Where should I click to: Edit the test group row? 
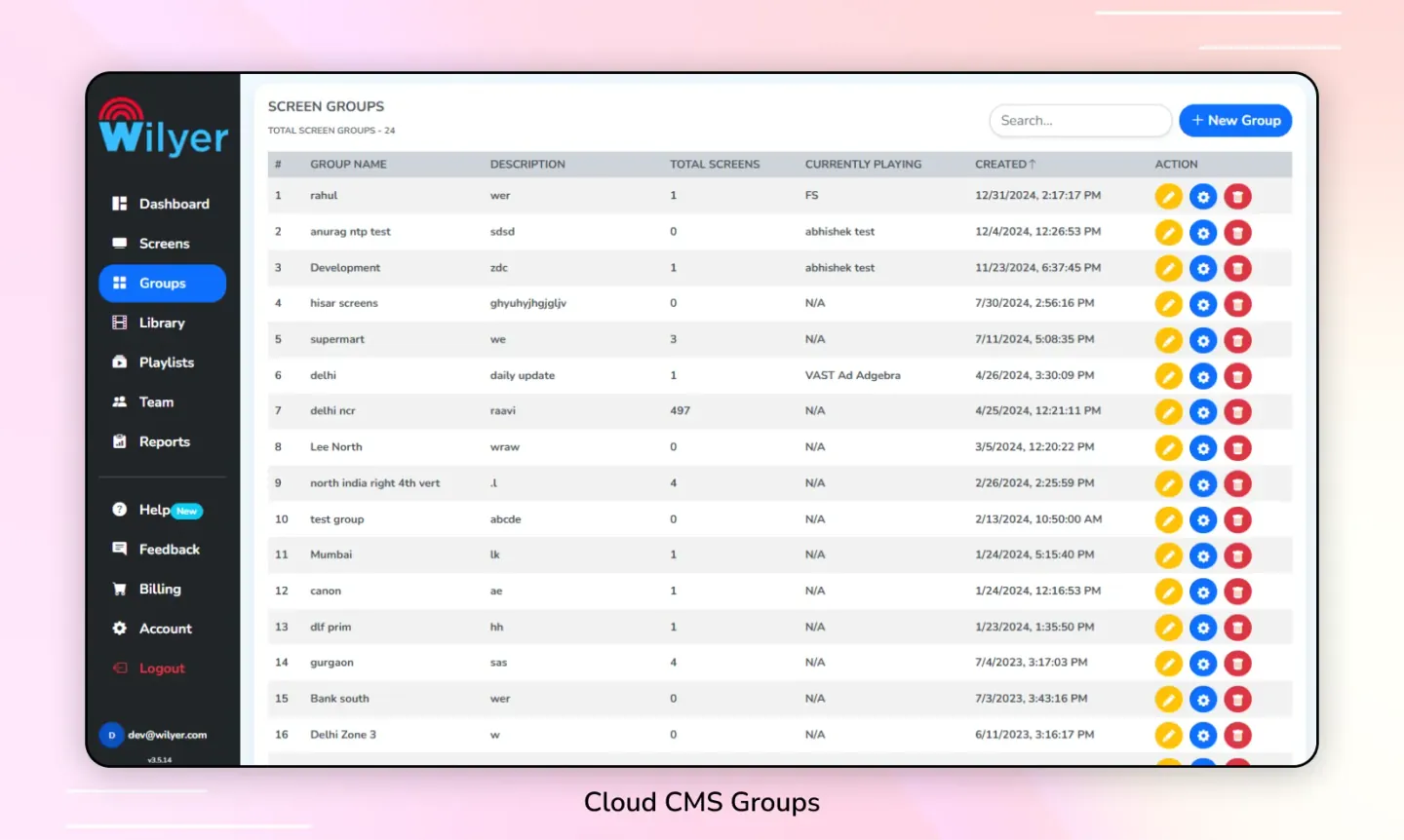tap(1168, 520)
